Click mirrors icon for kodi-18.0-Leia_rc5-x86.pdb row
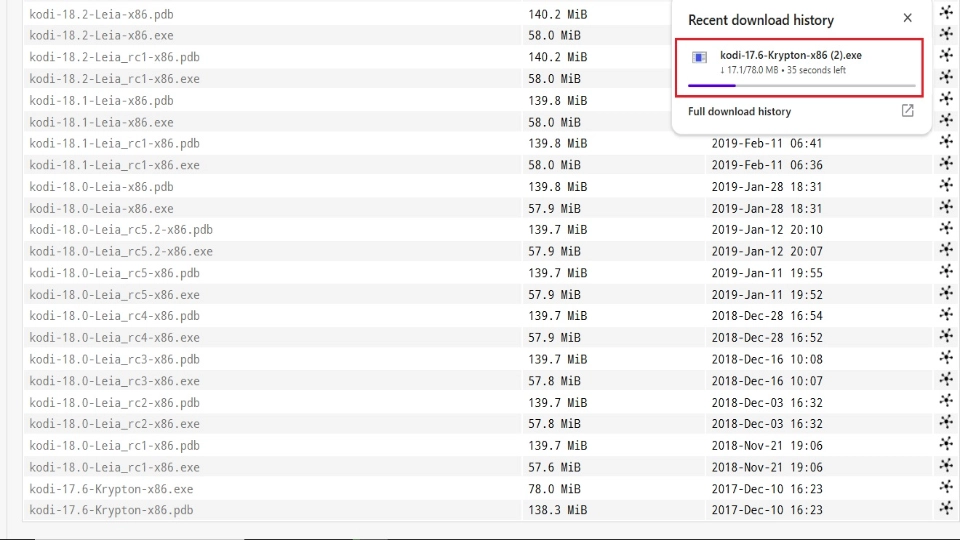This screenshot has height=540, width=960. click(x=947, y=271)
